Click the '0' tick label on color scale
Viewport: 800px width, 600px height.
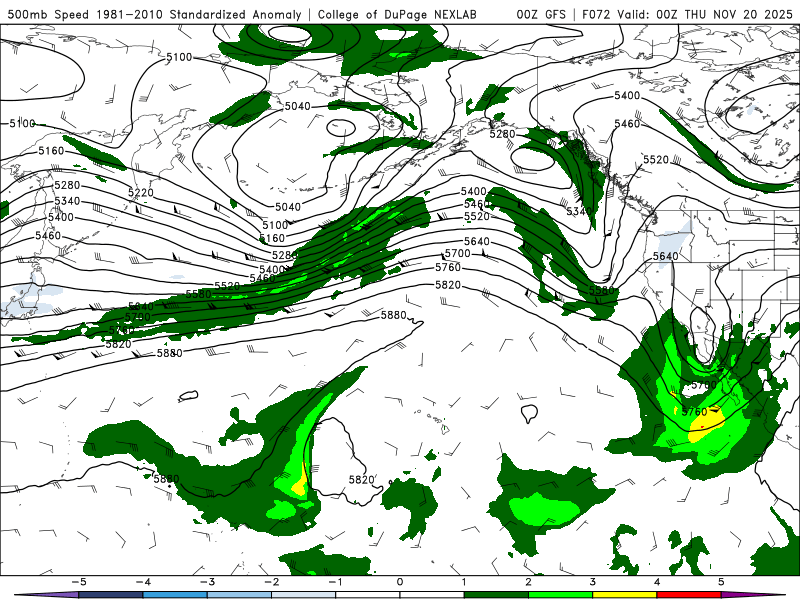coord(399,582)
